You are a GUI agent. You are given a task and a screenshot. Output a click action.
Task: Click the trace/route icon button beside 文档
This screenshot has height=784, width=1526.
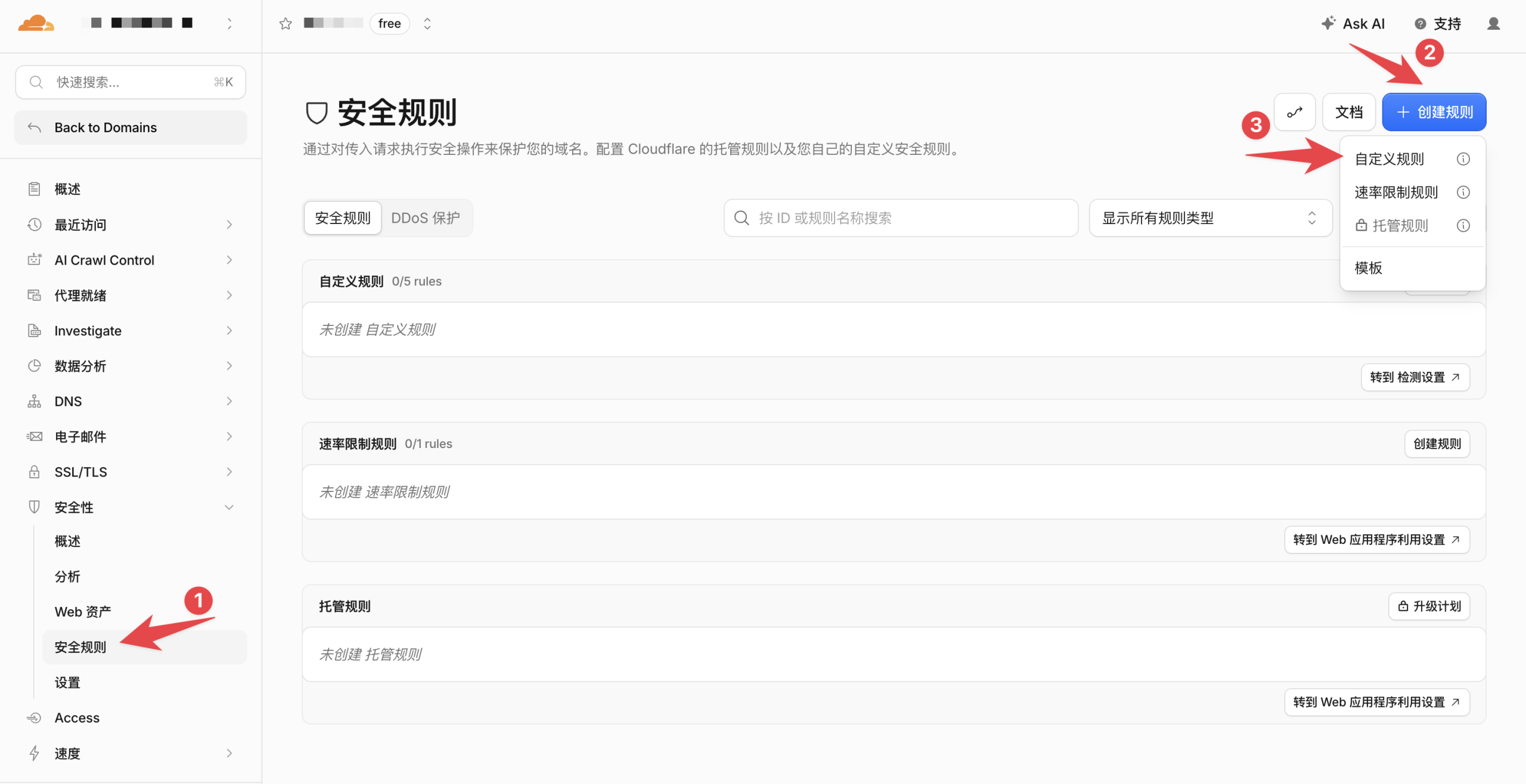pos(1295,112)
